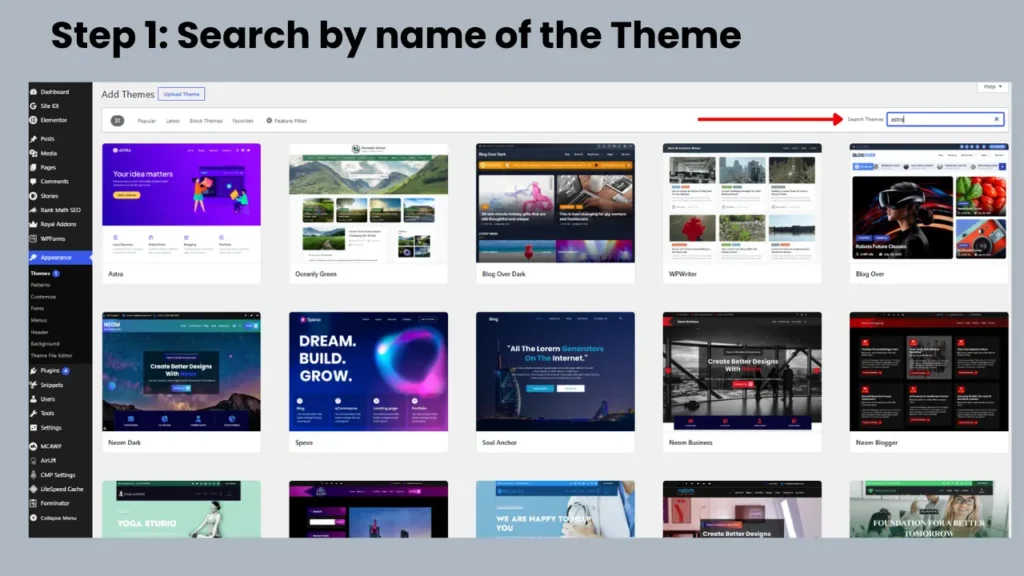Screen dimensions: 1024x576
Task: Select the Neom Blogger theme thumbnail
Action: [929, 372]
